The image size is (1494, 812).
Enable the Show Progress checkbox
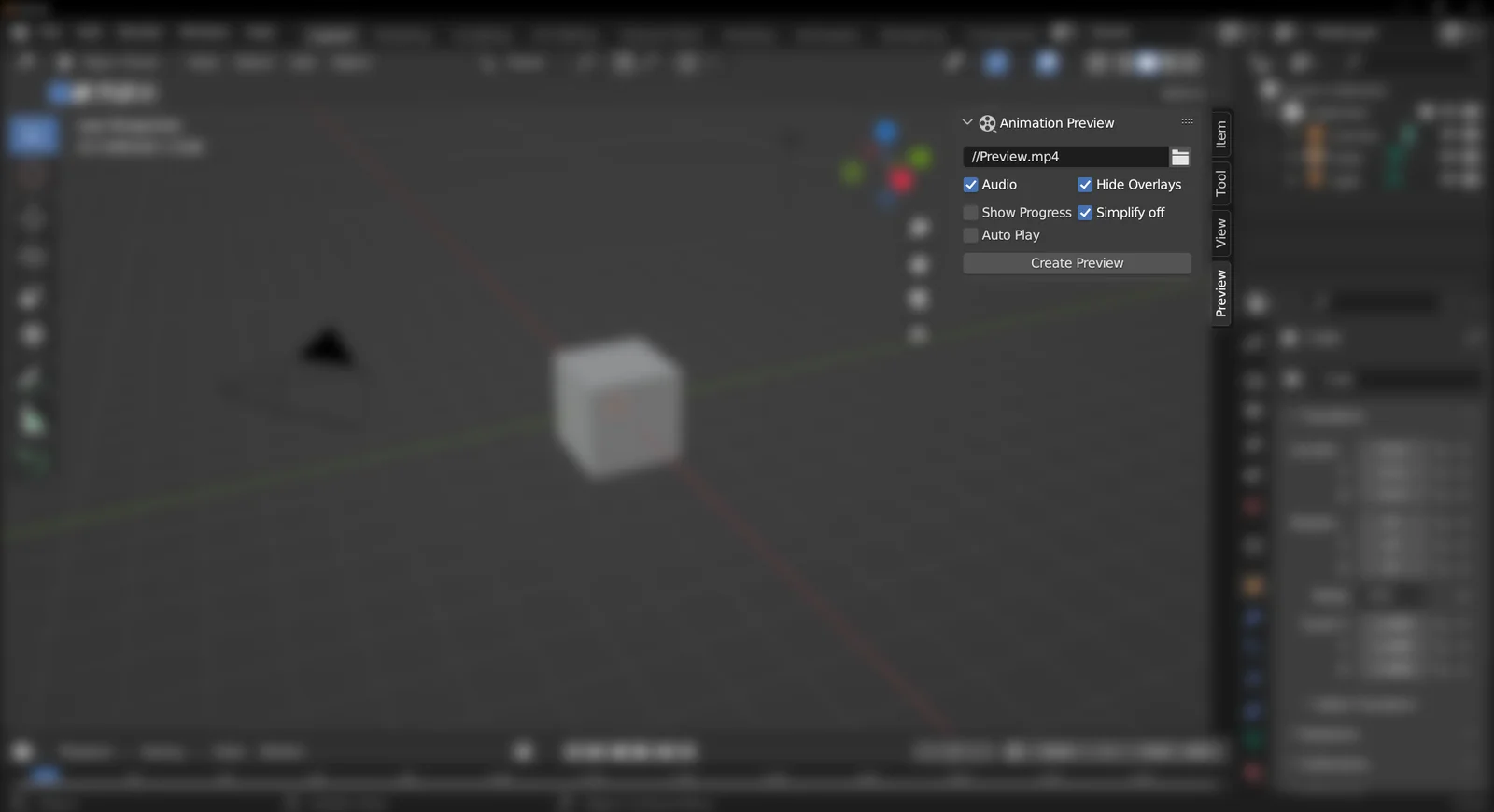971,213
